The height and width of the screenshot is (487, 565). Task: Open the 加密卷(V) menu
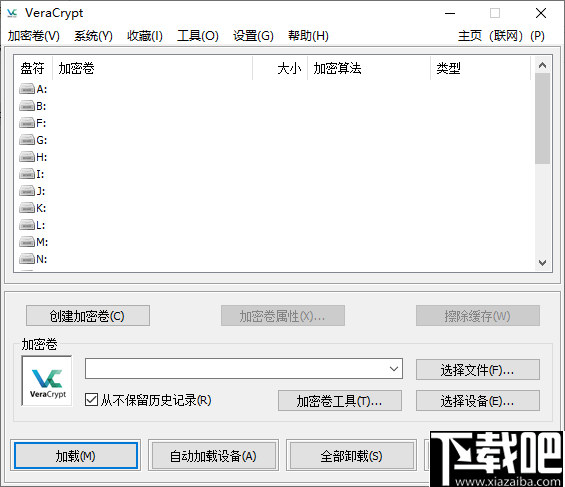pyautogui.click(x=34, y=36)
